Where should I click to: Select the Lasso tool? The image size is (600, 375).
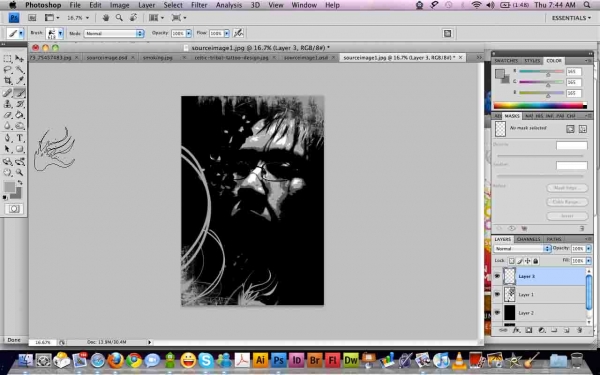pyautogui.click(x=8, y=70)
